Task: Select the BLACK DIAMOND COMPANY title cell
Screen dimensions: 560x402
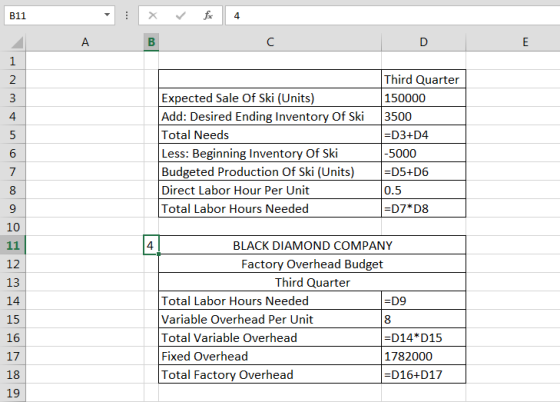Action: [312, 245]
